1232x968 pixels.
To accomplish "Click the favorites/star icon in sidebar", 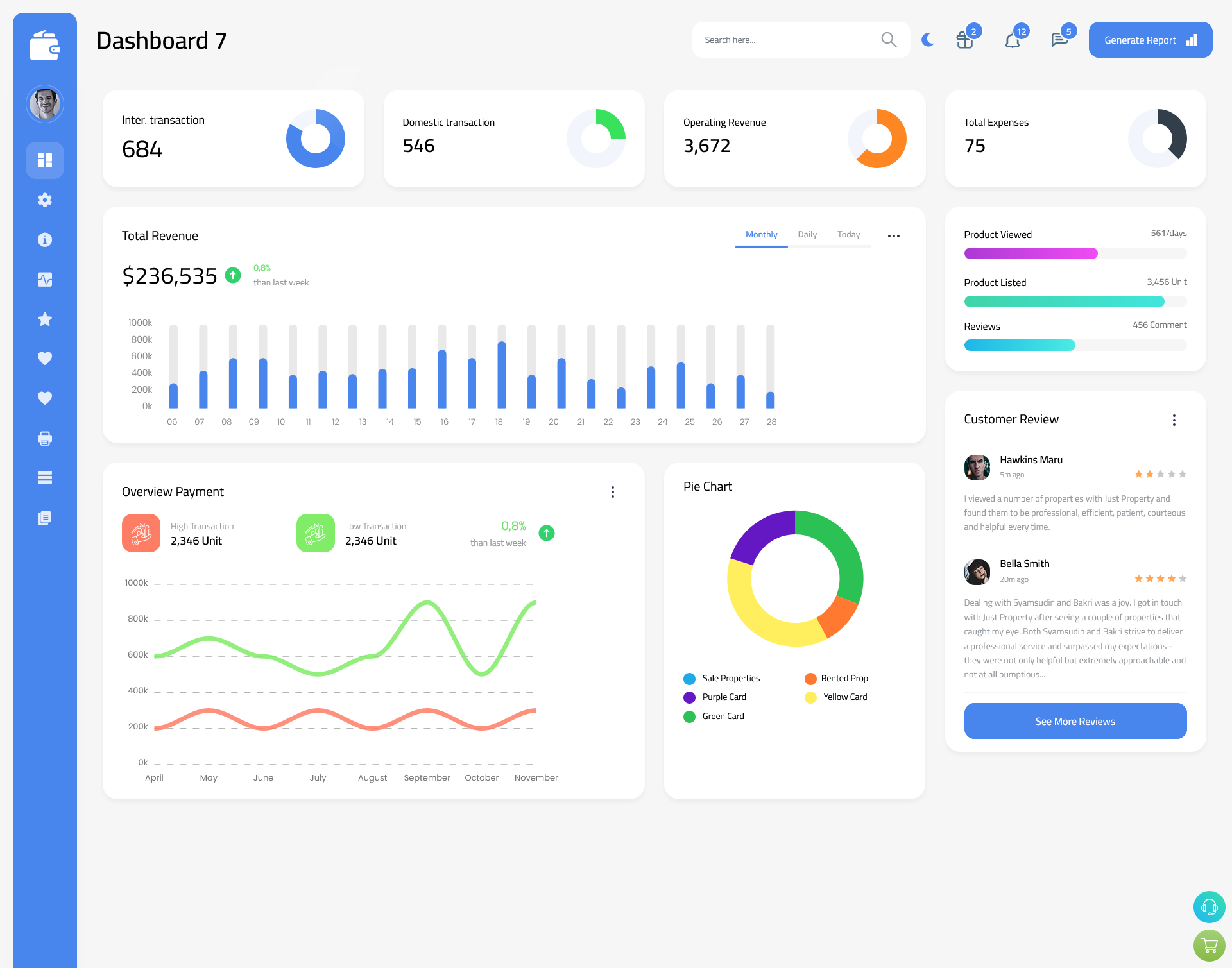I will 45,319.
